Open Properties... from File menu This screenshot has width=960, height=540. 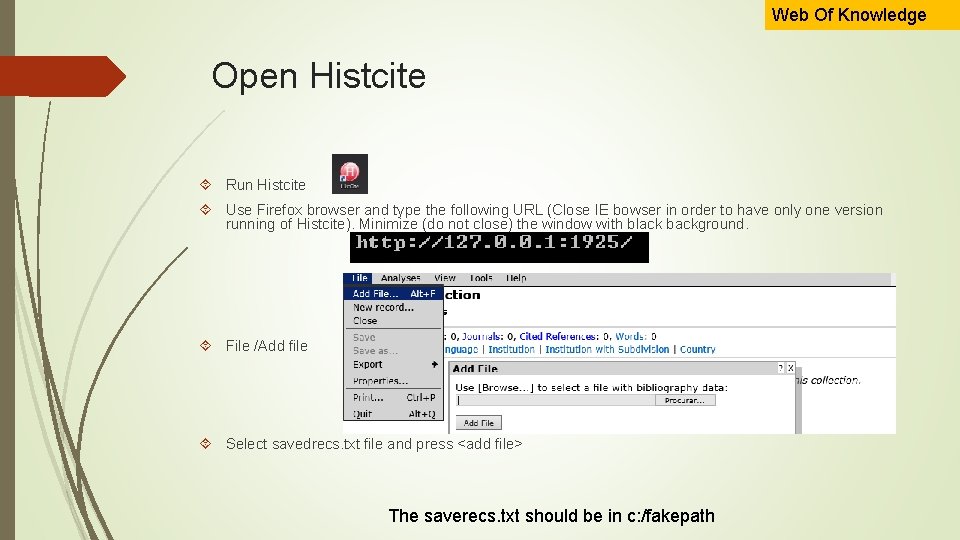point(380,381)
